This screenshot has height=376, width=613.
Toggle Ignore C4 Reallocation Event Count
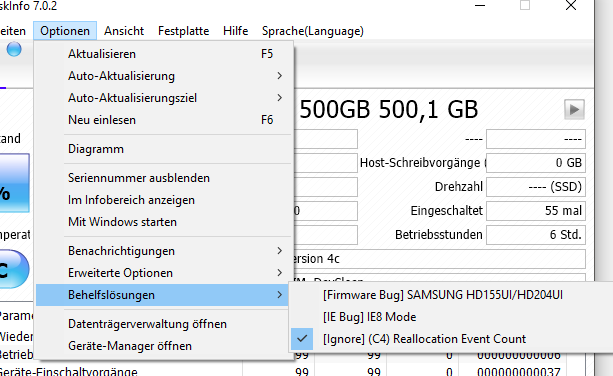tap(424, 339)
